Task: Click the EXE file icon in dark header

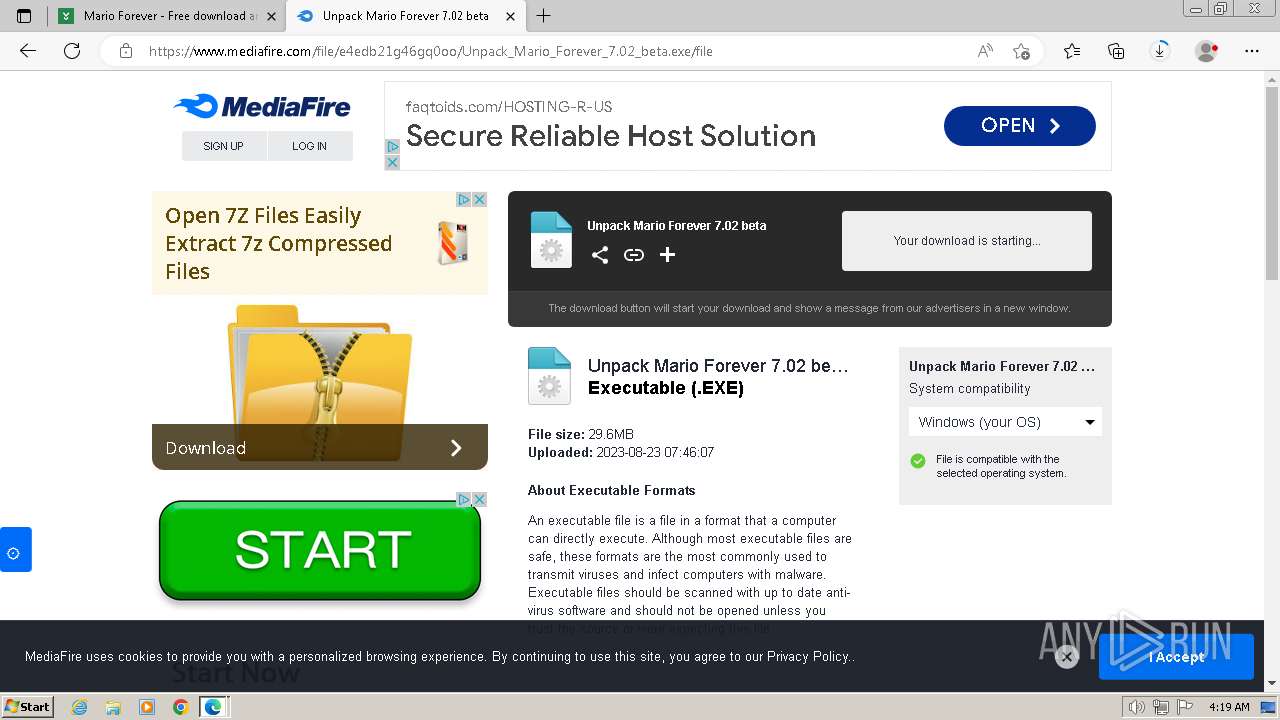Action: click(x=551, y=240)
